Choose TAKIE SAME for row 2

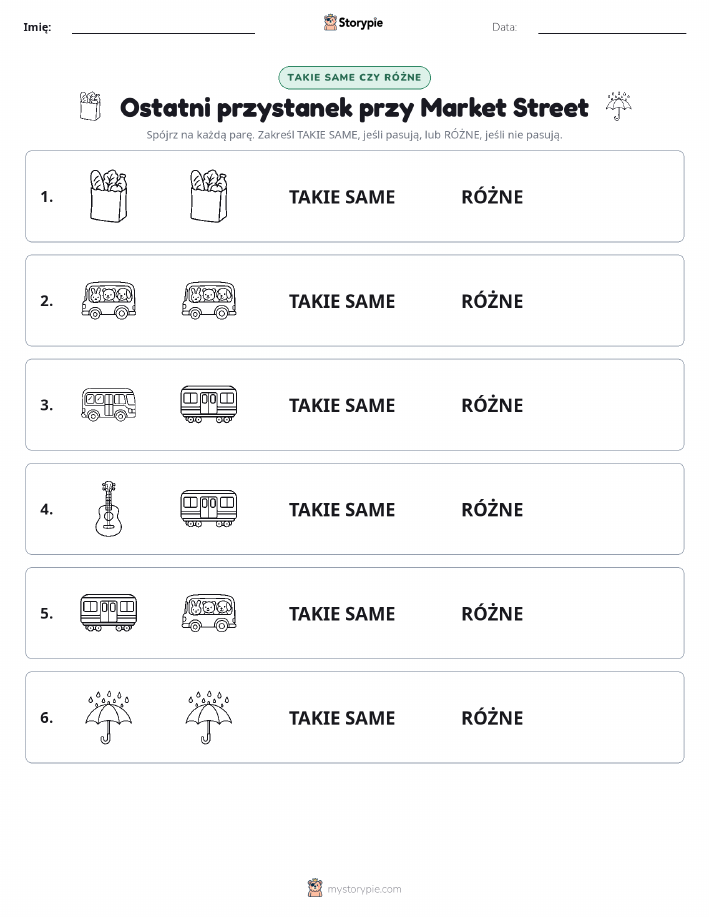pyautogui.click(x=342, y=301)
